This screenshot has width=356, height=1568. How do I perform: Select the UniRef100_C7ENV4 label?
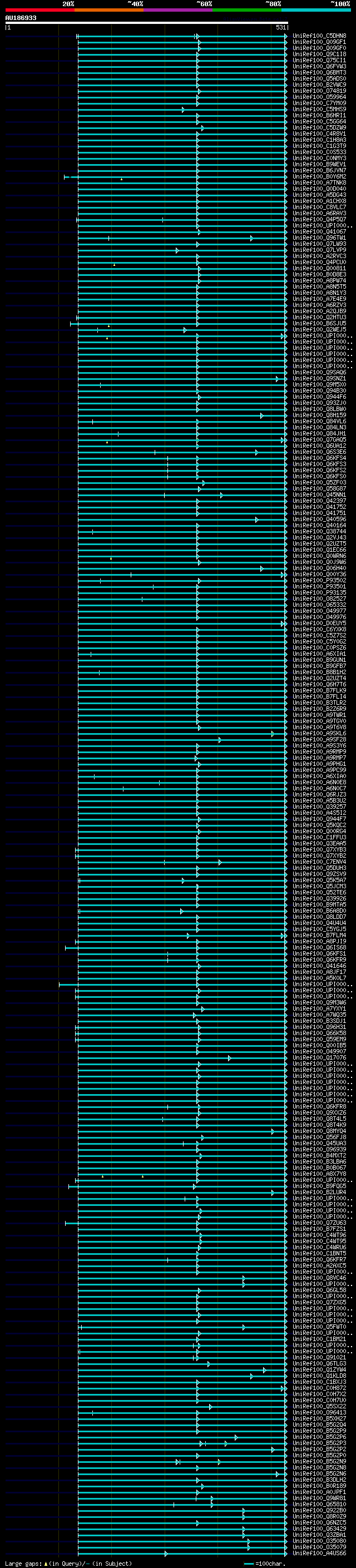pos(319,862)
